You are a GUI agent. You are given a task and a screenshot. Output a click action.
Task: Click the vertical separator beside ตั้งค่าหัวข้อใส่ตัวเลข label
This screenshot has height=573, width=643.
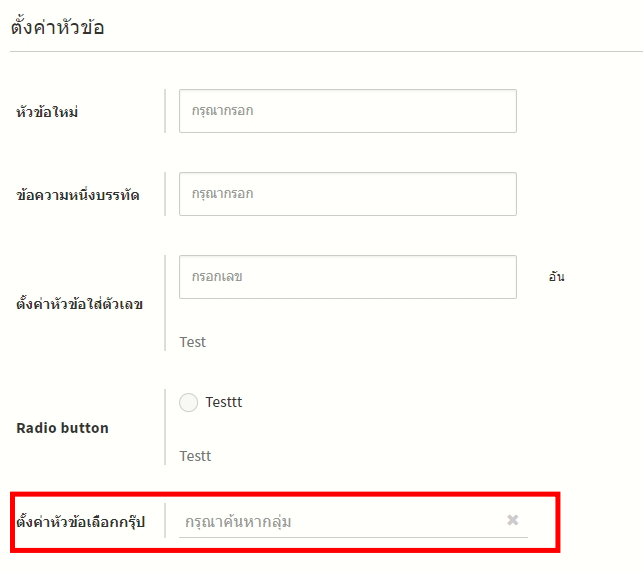[165, 303]
